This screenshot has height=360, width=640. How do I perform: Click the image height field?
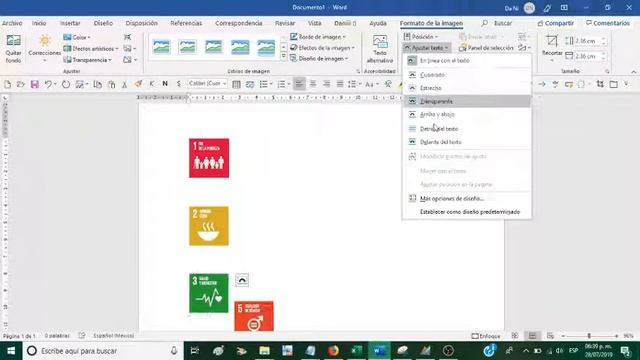587,41
